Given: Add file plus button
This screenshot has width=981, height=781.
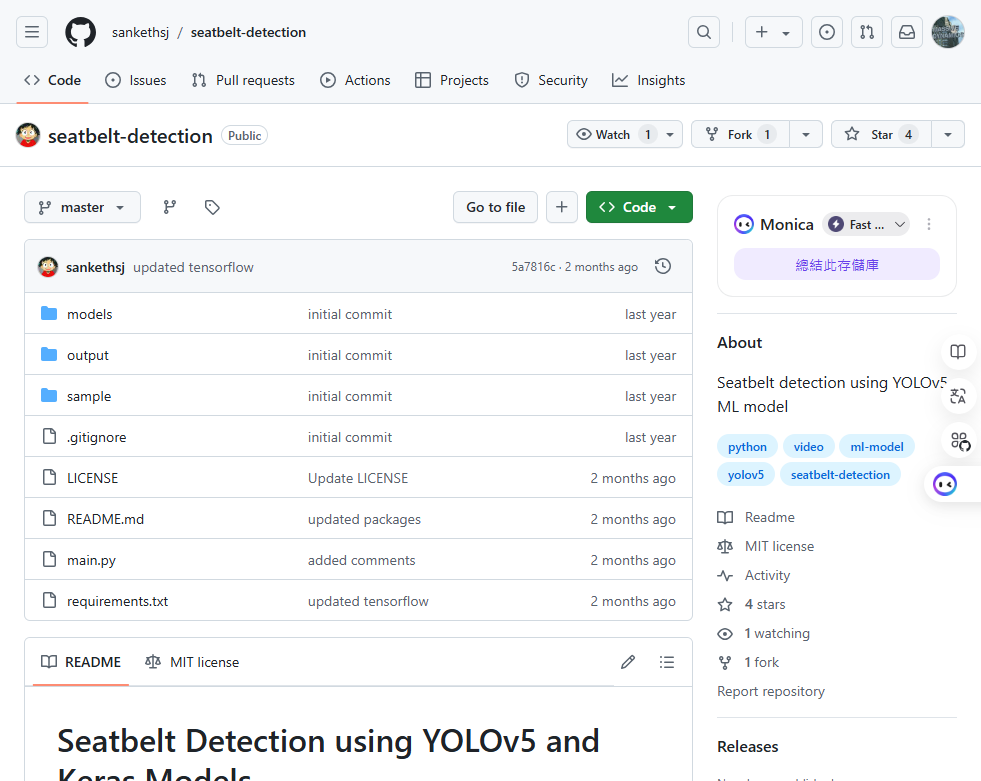Looking at the screenshot, I should coord(562,207).
